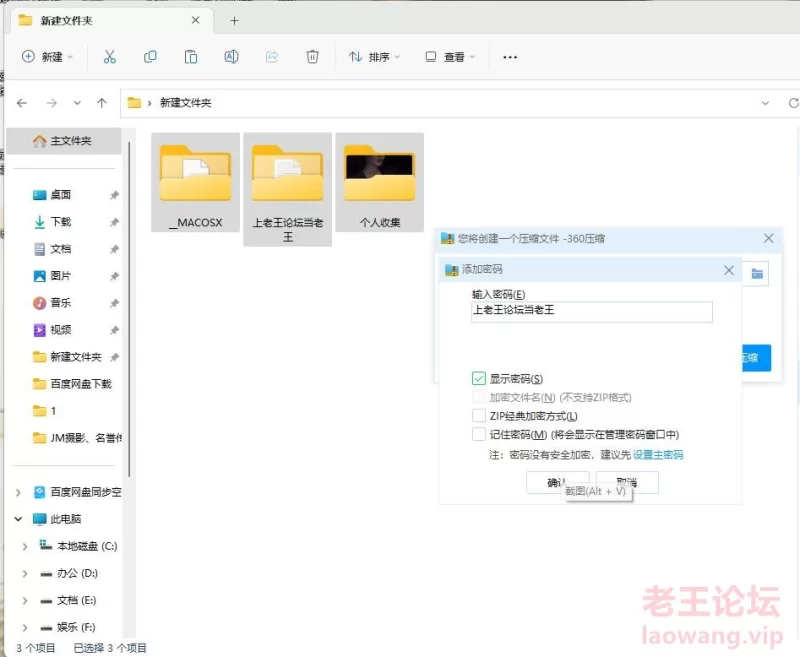Click the Share icon in the toolbar
Screen dimensions: 800x657
click(x=272, y=57)
